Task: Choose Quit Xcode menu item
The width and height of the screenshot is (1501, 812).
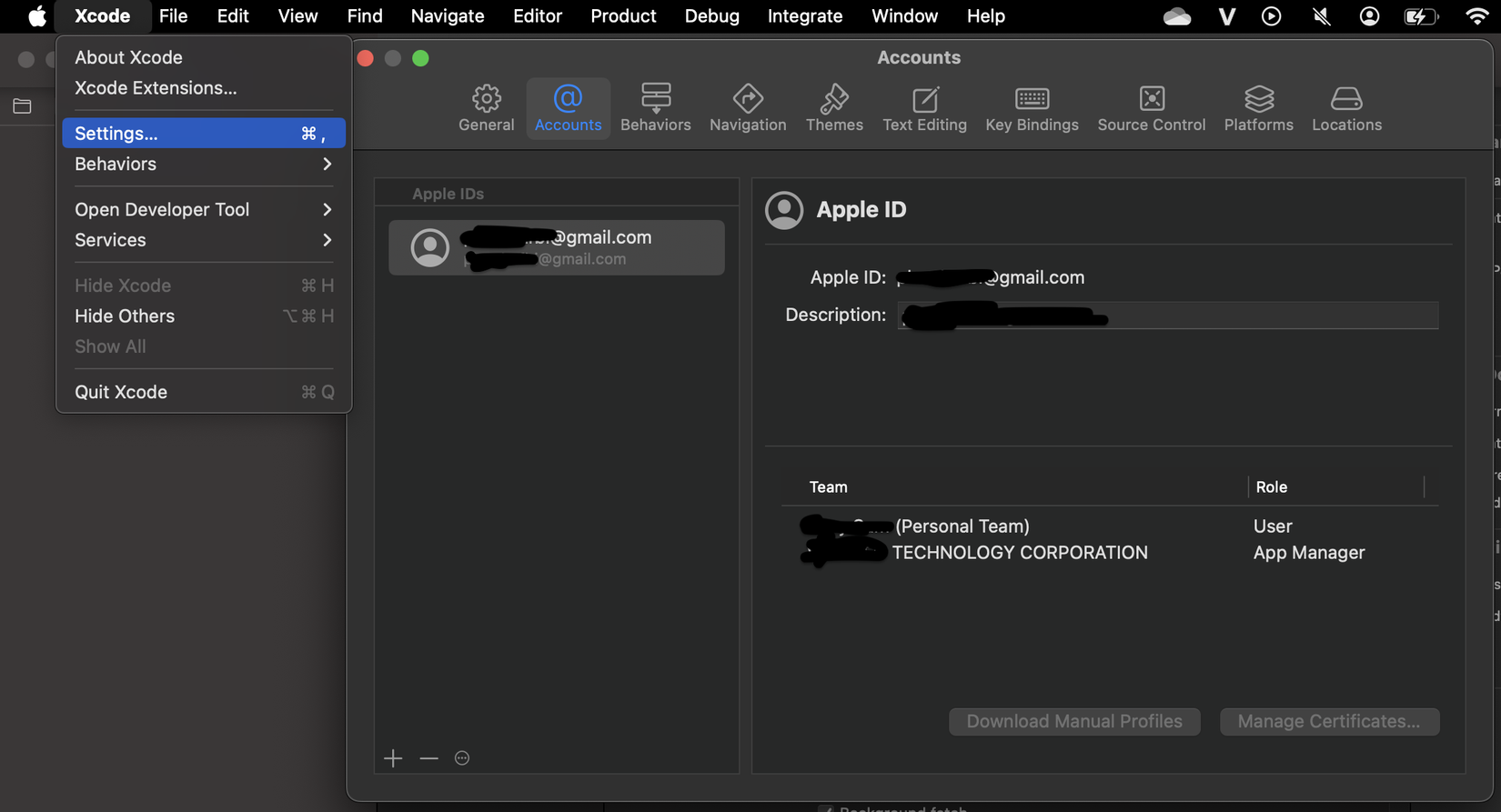Action: point(204,392)
